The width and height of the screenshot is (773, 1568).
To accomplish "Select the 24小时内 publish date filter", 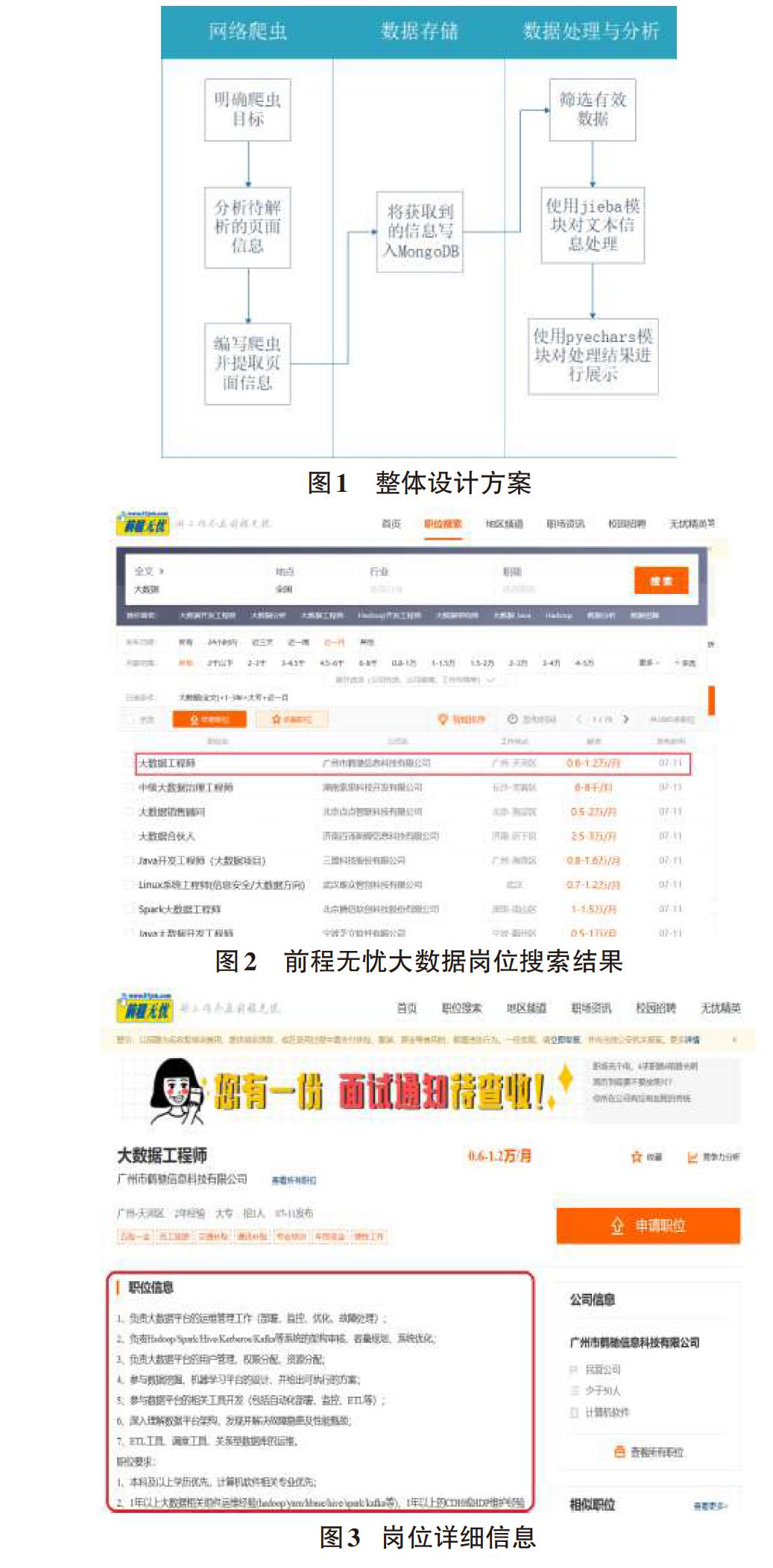I will (x=222, y=642).
